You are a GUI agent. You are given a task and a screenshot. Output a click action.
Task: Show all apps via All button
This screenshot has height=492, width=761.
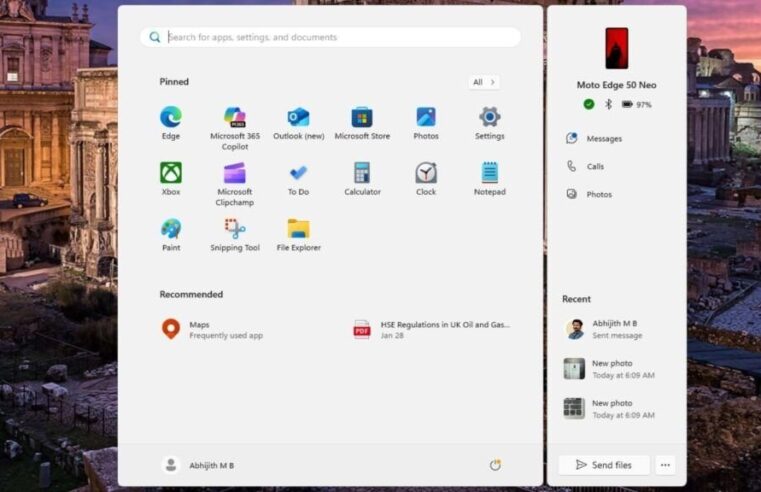coord(484,82)
